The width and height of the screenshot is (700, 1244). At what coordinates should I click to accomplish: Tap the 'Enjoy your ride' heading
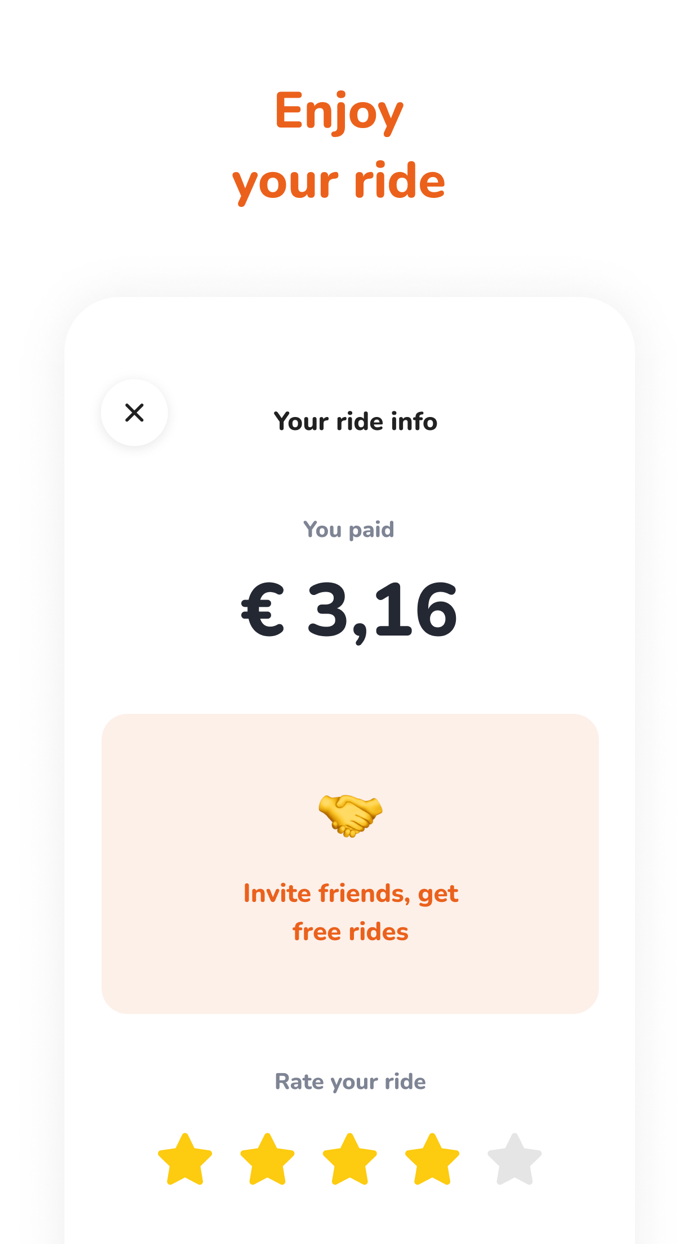pos(339,144)
